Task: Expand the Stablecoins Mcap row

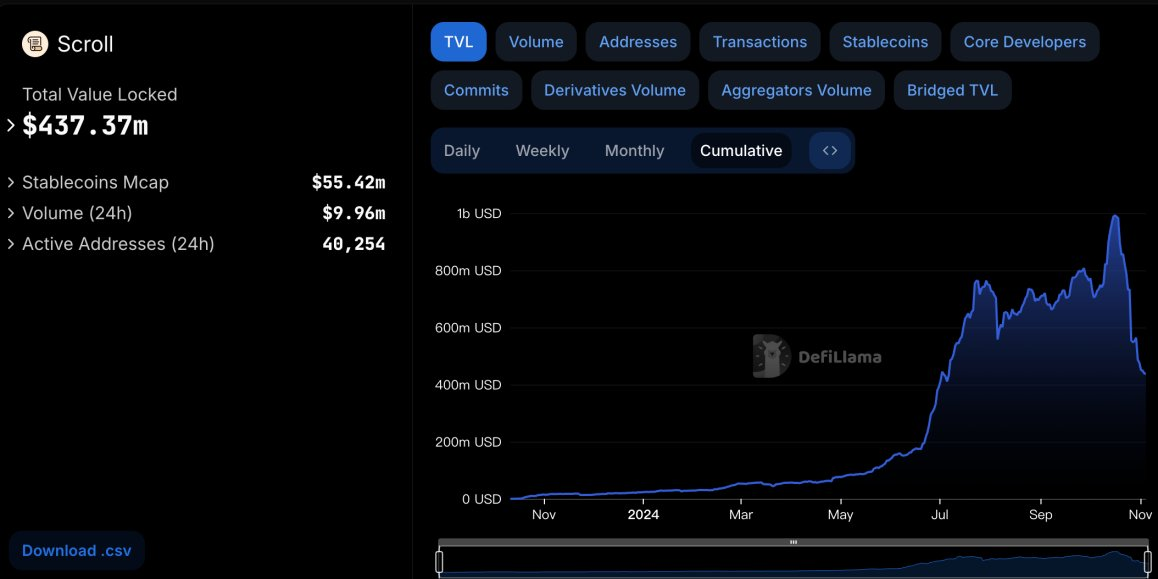Action: [11, 183]
